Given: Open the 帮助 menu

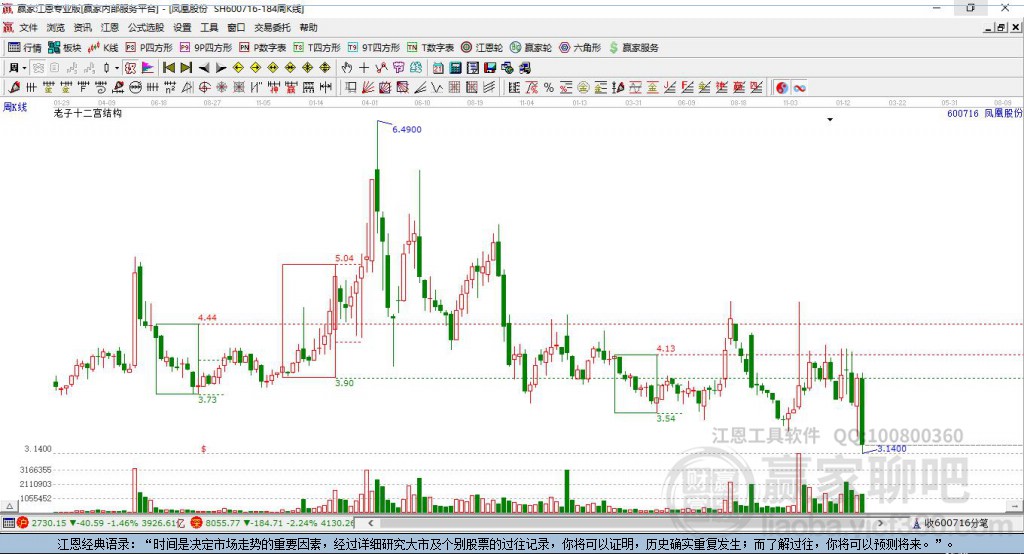Looking at the screenshot, I should pos(308,27).
